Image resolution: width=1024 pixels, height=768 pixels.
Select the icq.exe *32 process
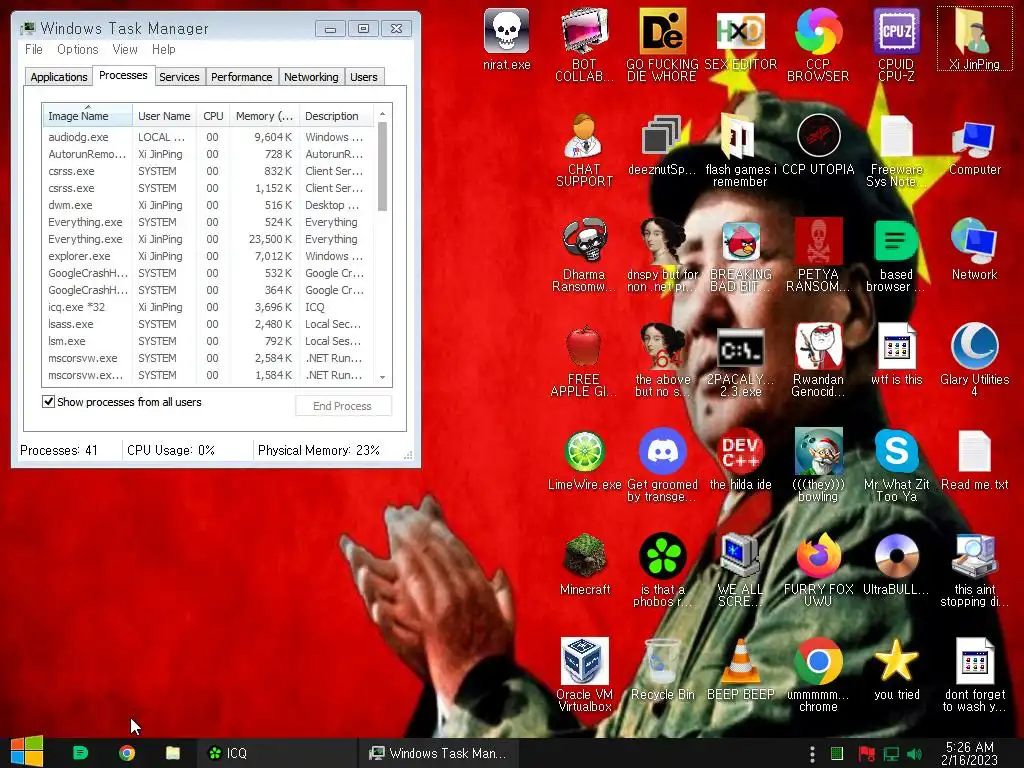point(209,307)
